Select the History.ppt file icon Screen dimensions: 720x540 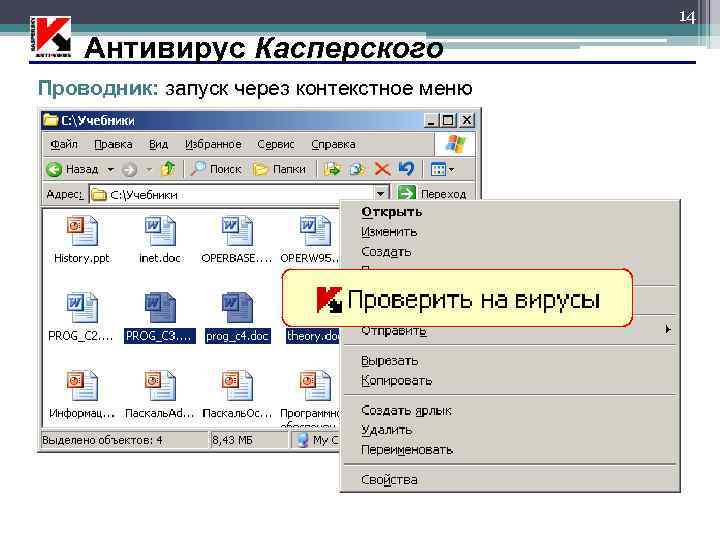(x=82, y=231)
